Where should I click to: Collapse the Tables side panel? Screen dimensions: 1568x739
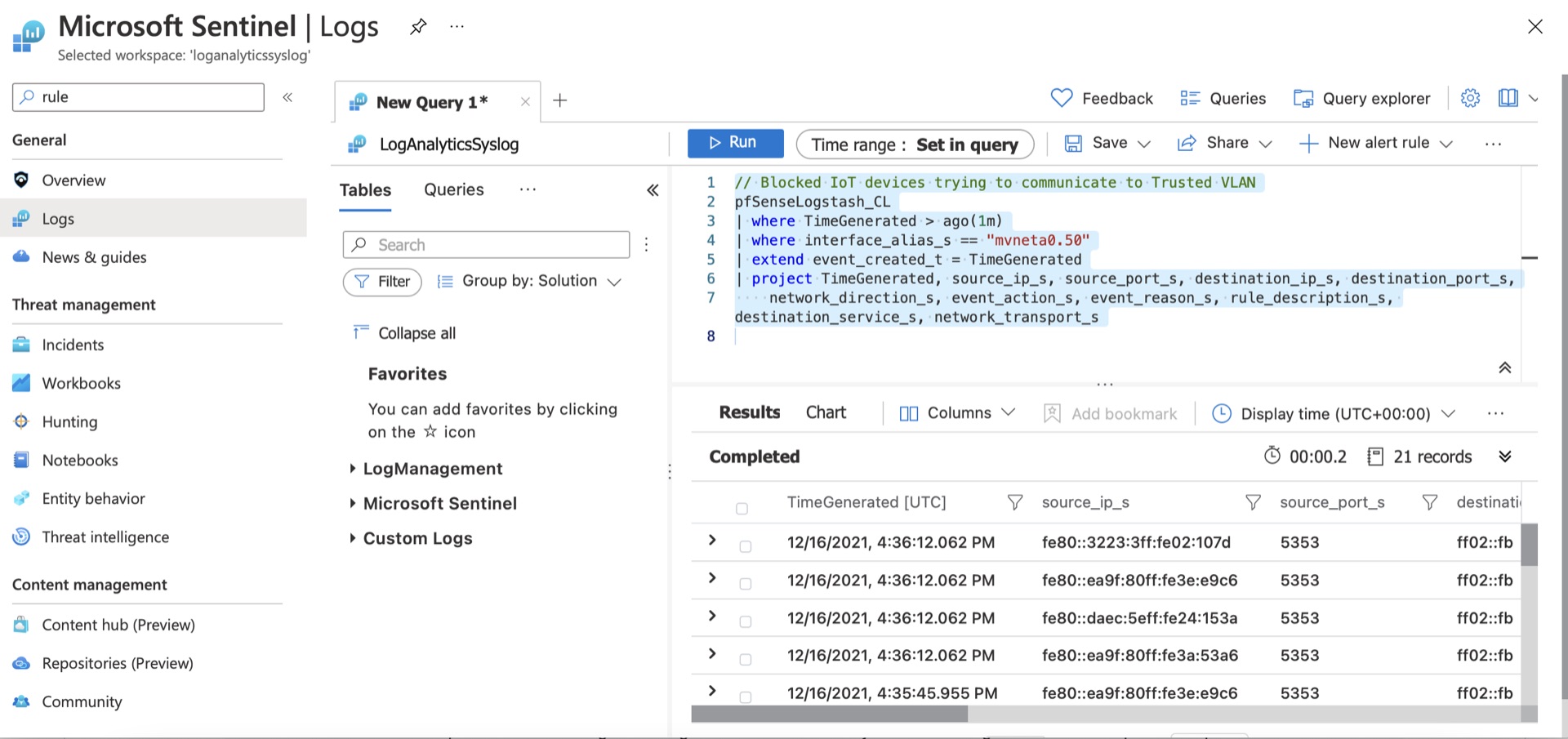pyautogui.click(x=653, y=190)
